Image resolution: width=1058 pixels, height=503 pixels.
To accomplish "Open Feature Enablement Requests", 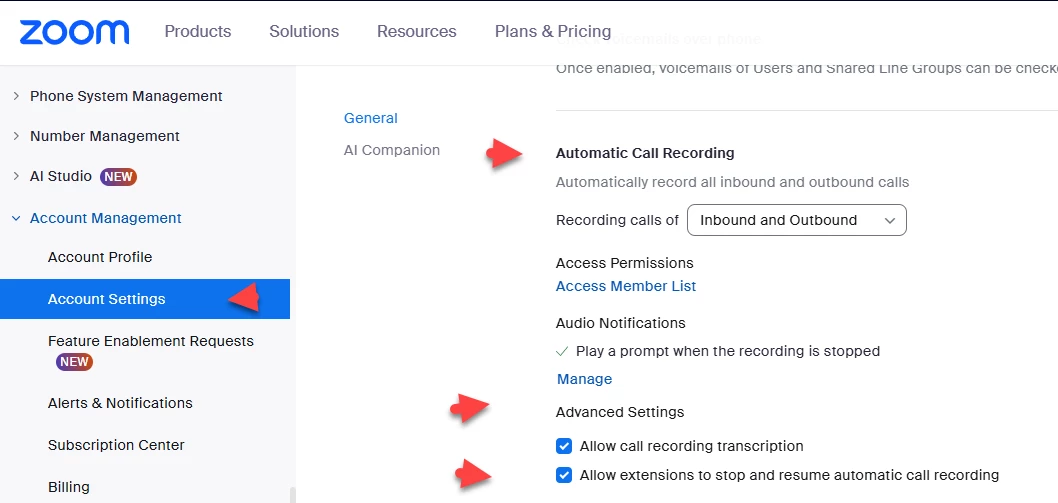I will tap(150, 341).
